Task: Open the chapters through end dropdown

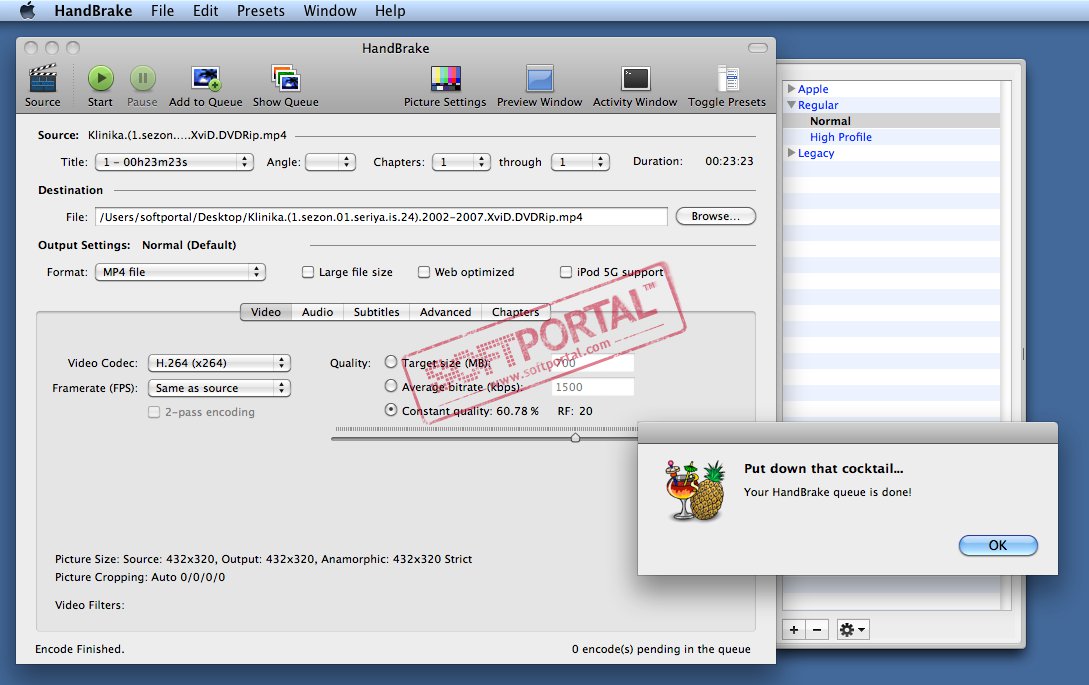Action: [580, 162]
